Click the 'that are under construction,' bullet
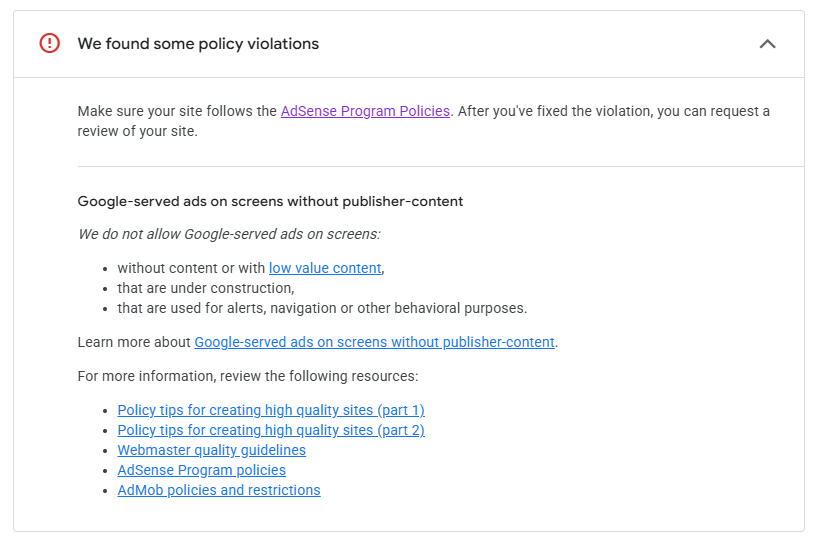817x545 pixels. tap(206, 288)
